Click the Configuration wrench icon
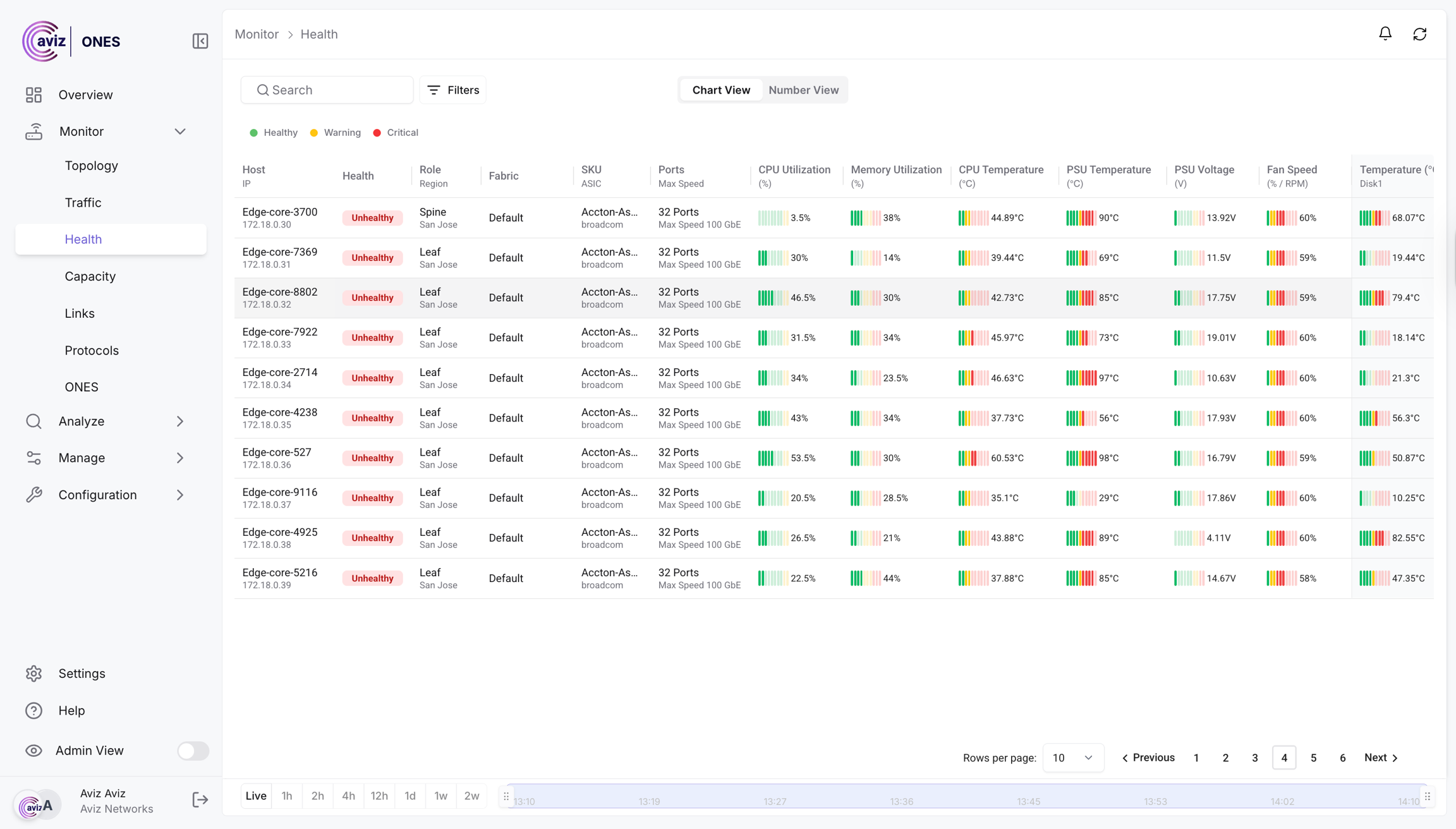The image size is (1456, 829). pyautogui.click(x=33, y=495)
